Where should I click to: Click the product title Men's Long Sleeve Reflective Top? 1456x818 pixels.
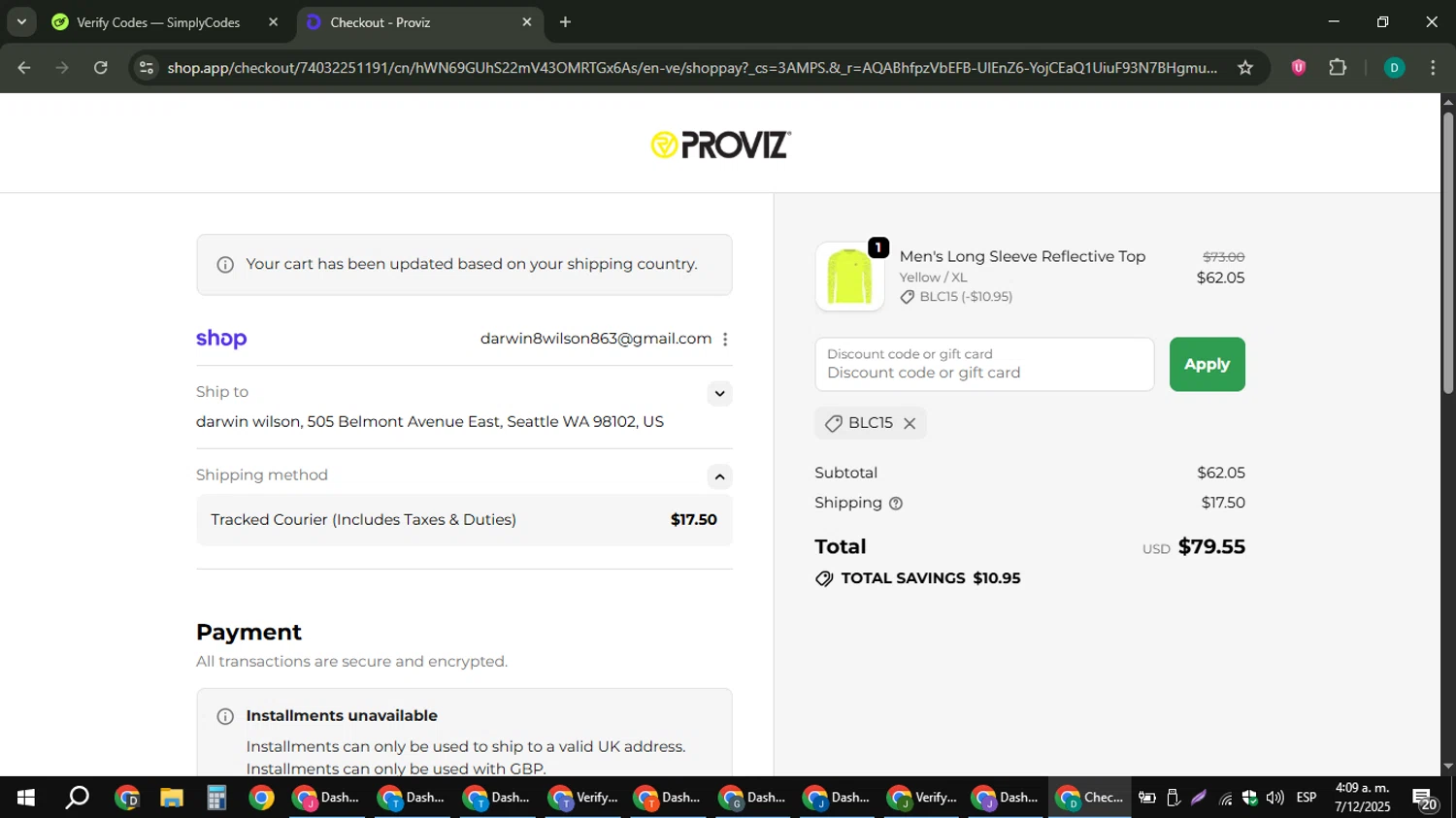pyautogui.click(x=1022, y=256)
